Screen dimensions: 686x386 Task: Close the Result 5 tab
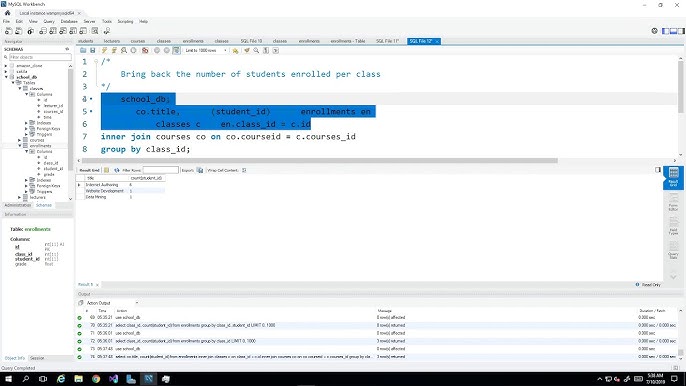[x=97, y=285]
